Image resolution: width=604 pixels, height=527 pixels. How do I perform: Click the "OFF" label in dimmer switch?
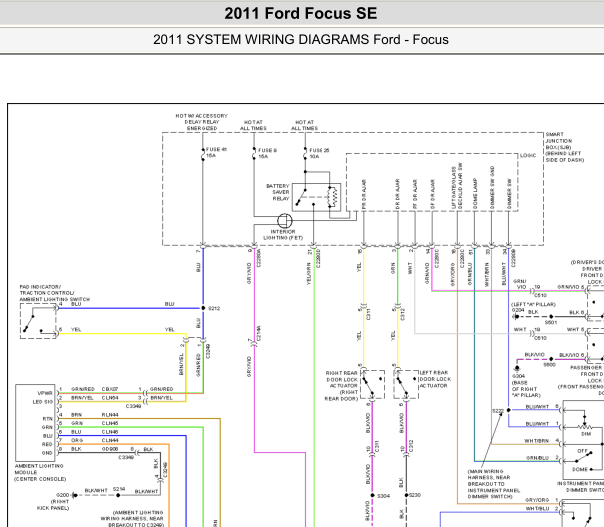582,451
